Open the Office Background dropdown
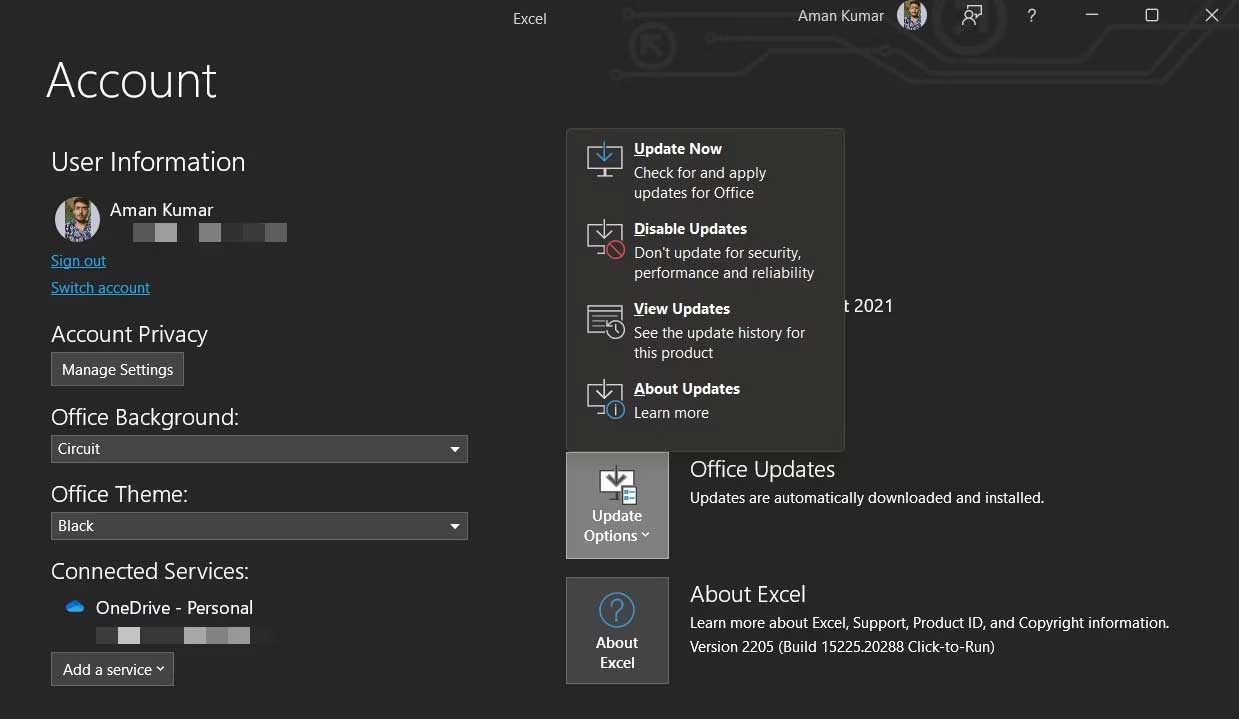This screenshot has width=1239, height=719. pos(456,449)
